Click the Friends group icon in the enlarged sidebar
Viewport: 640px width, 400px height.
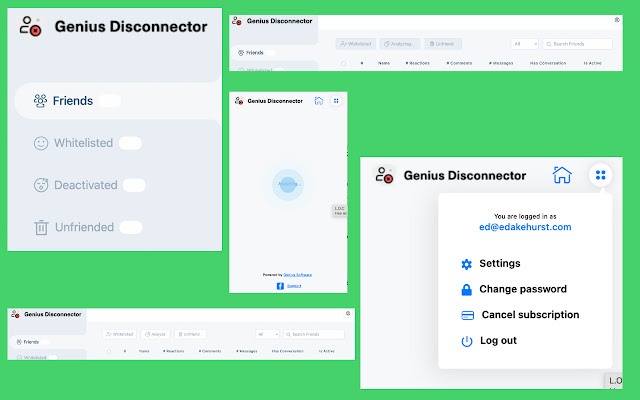click(40, 101)
